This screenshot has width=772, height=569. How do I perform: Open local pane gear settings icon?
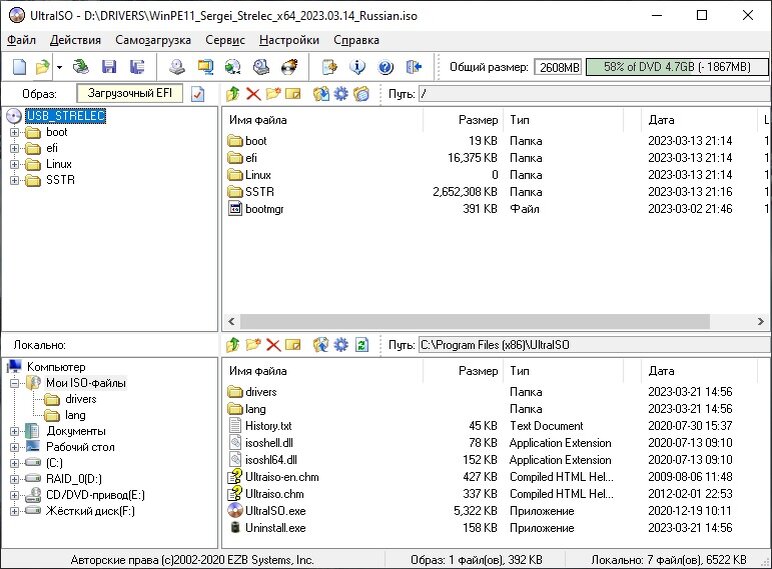[x=341, y=345]
